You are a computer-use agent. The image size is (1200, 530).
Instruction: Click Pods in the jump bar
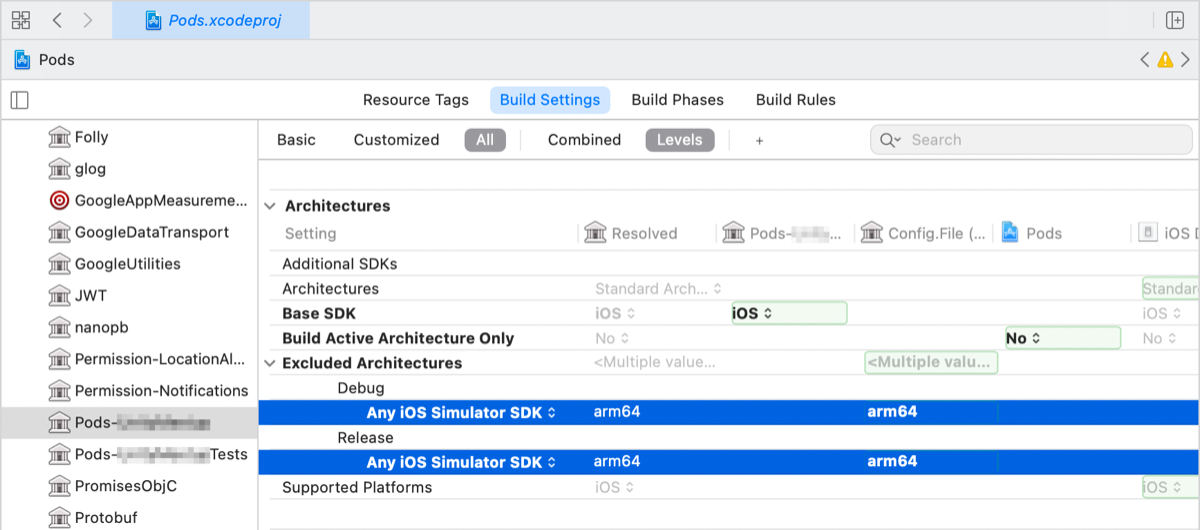57,60
